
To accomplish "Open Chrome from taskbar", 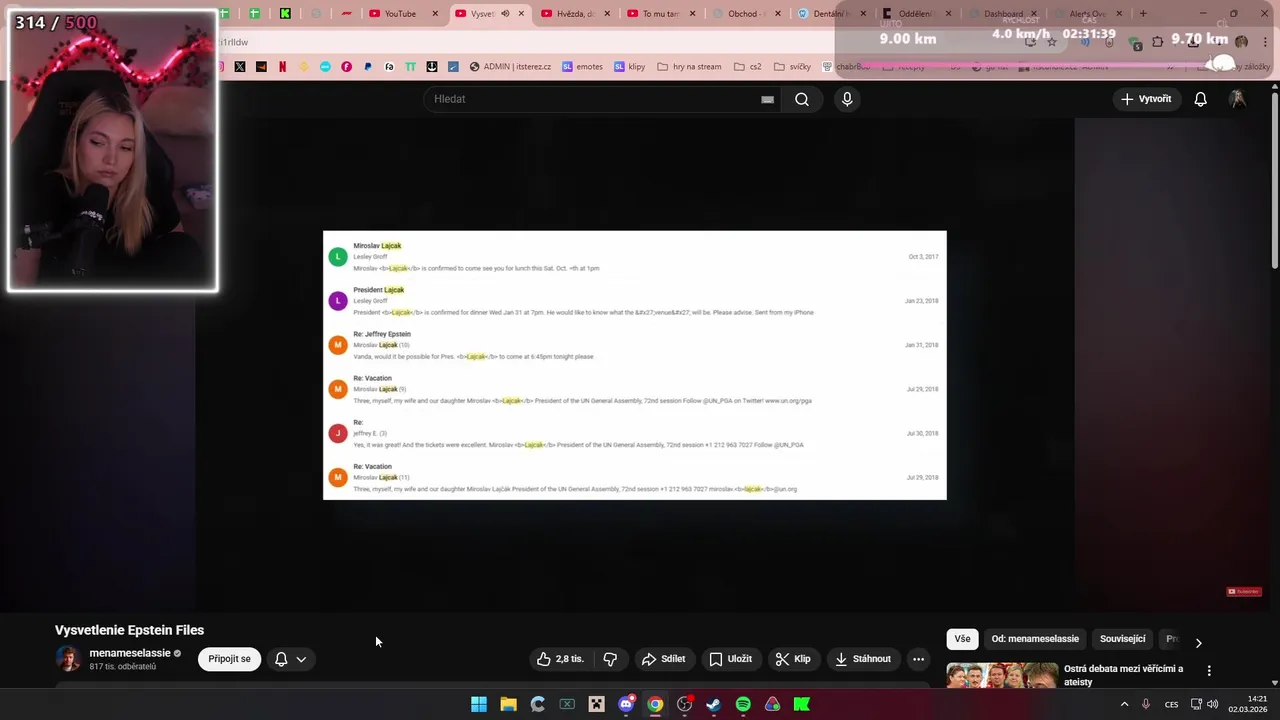I will click(655, 704).
